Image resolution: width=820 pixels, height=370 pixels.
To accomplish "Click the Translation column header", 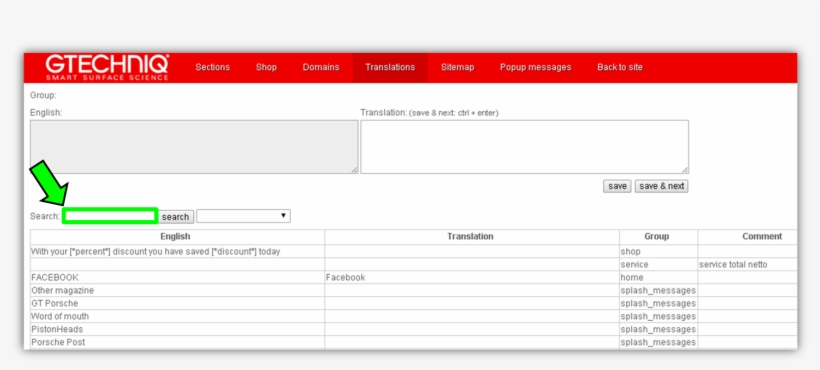I will [472, 237].
